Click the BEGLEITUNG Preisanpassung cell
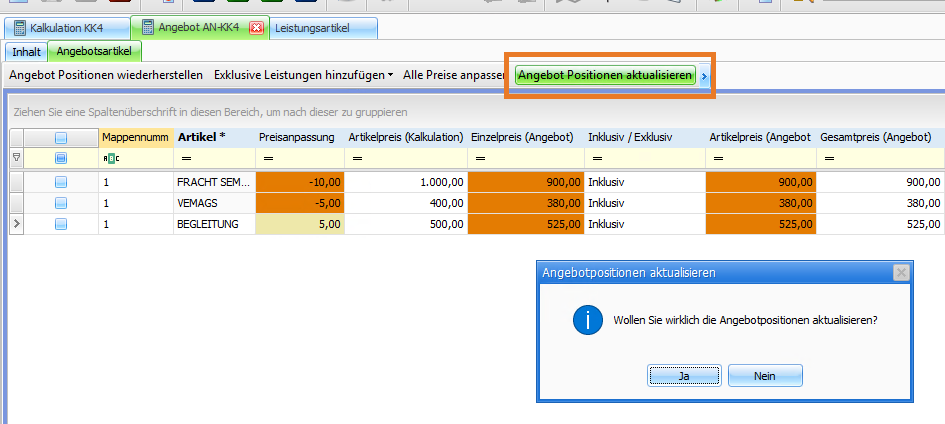This screenshot has width=945, height=424. click(300, 224)
